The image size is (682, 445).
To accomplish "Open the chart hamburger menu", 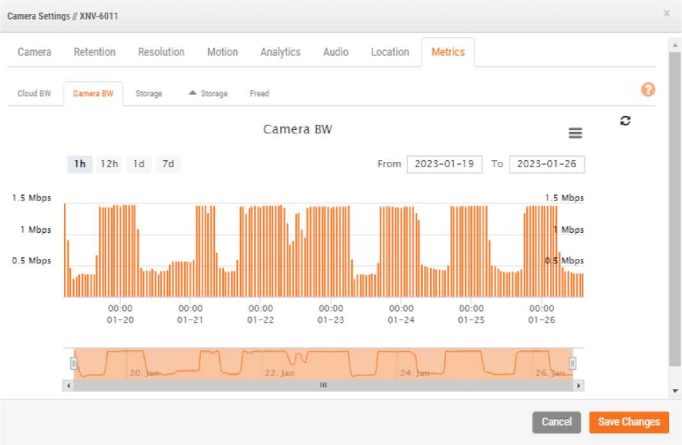I will [x=575, y=133].
